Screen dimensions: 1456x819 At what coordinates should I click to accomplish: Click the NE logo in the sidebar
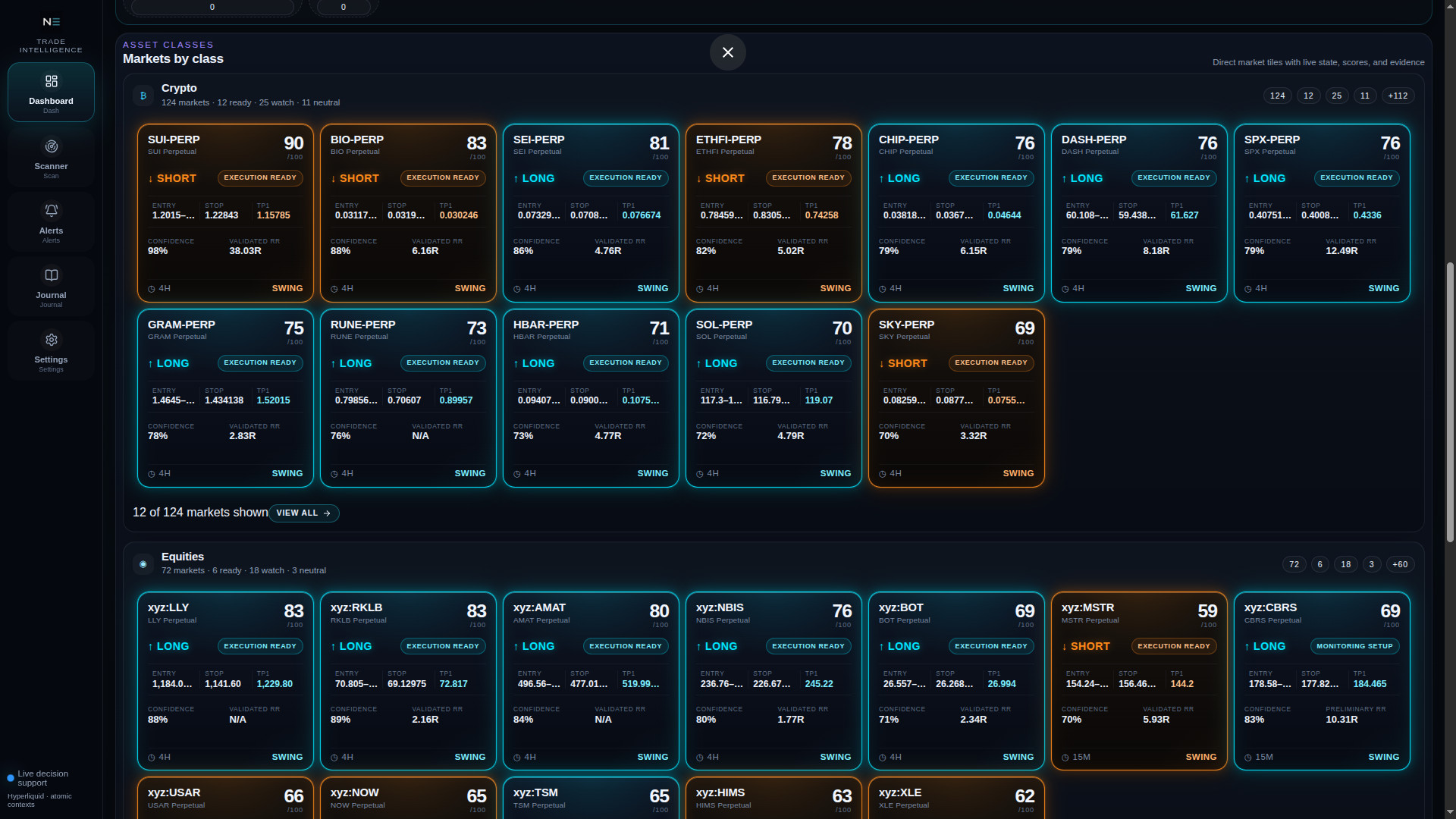[51, 22]
